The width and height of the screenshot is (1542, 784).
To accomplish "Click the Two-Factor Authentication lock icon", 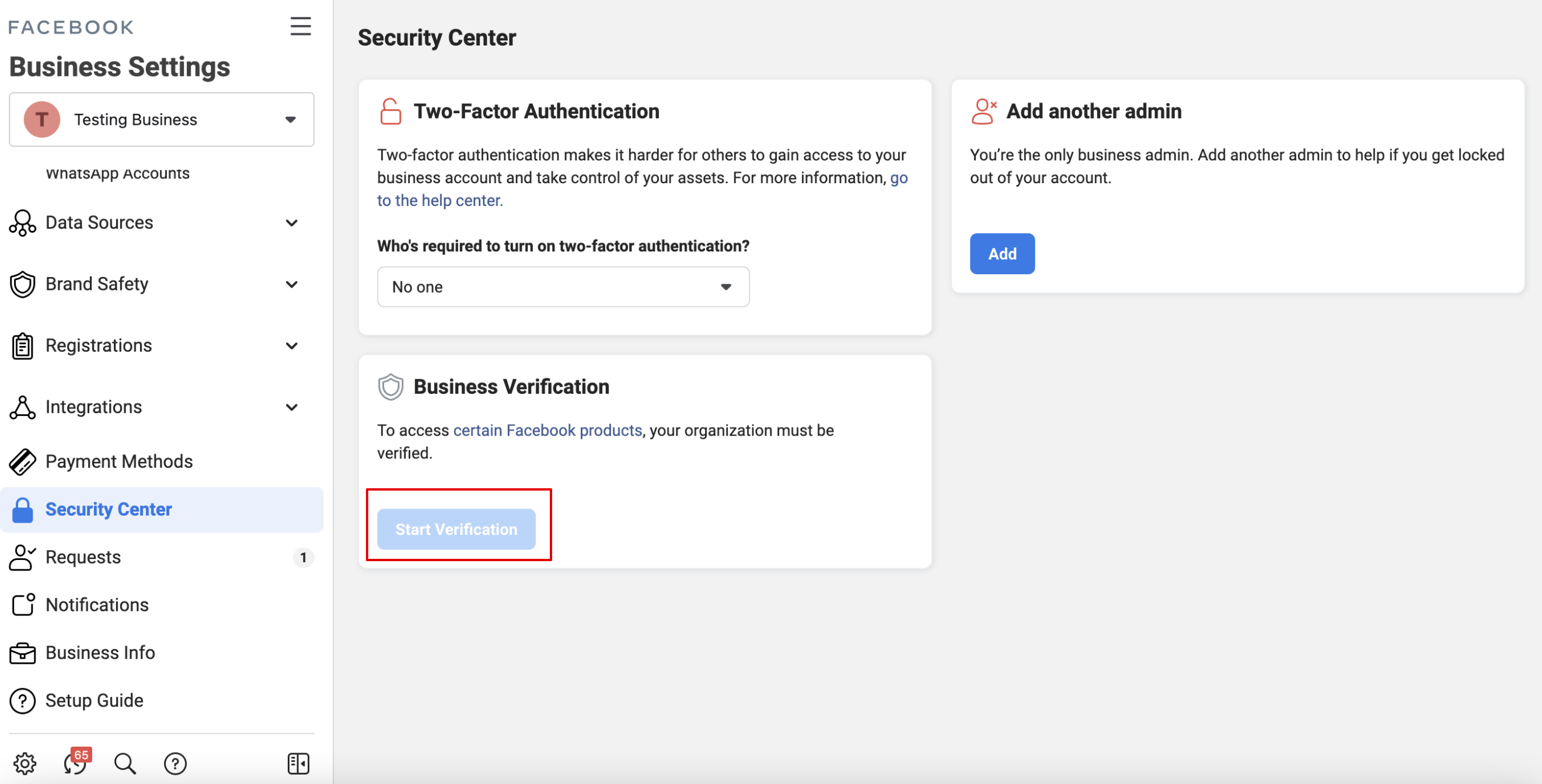I will pos(390,111).
